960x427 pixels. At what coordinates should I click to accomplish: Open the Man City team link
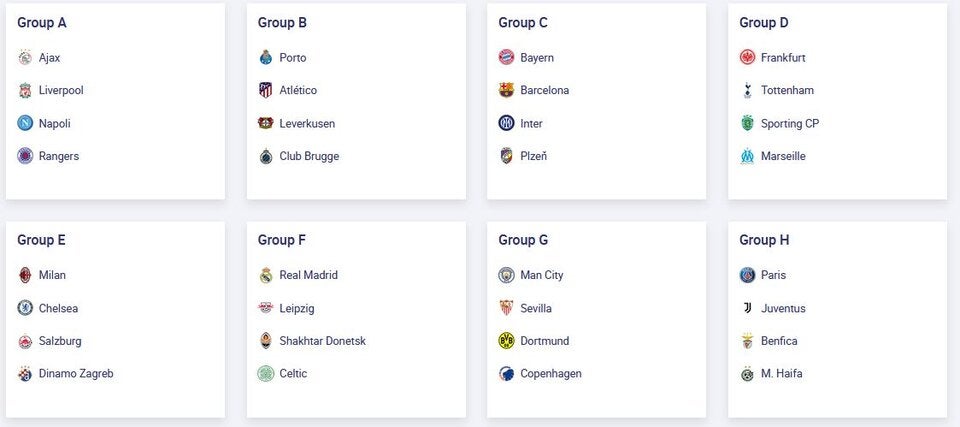[542, 275]
